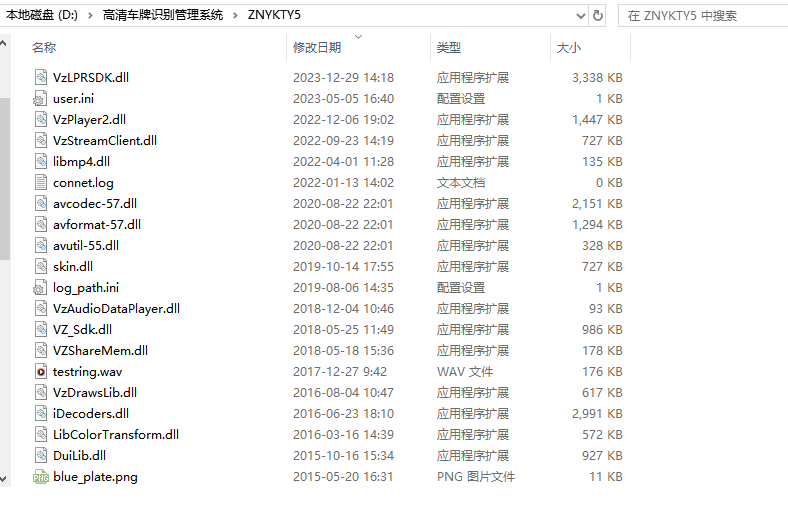Navigate to 高清车牌识别管理系统 folder in breadcrumb

tap(163, 15)
